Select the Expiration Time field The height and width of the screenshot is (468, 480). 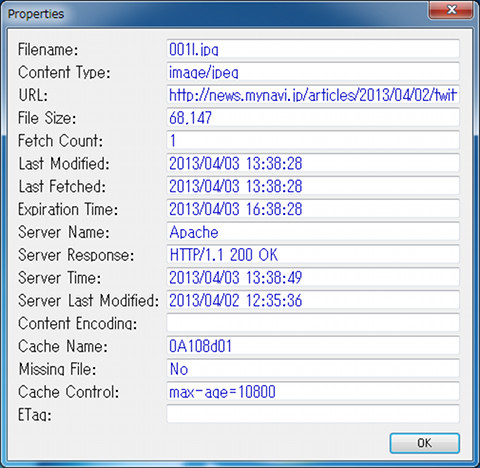click(x=313, y=209)
